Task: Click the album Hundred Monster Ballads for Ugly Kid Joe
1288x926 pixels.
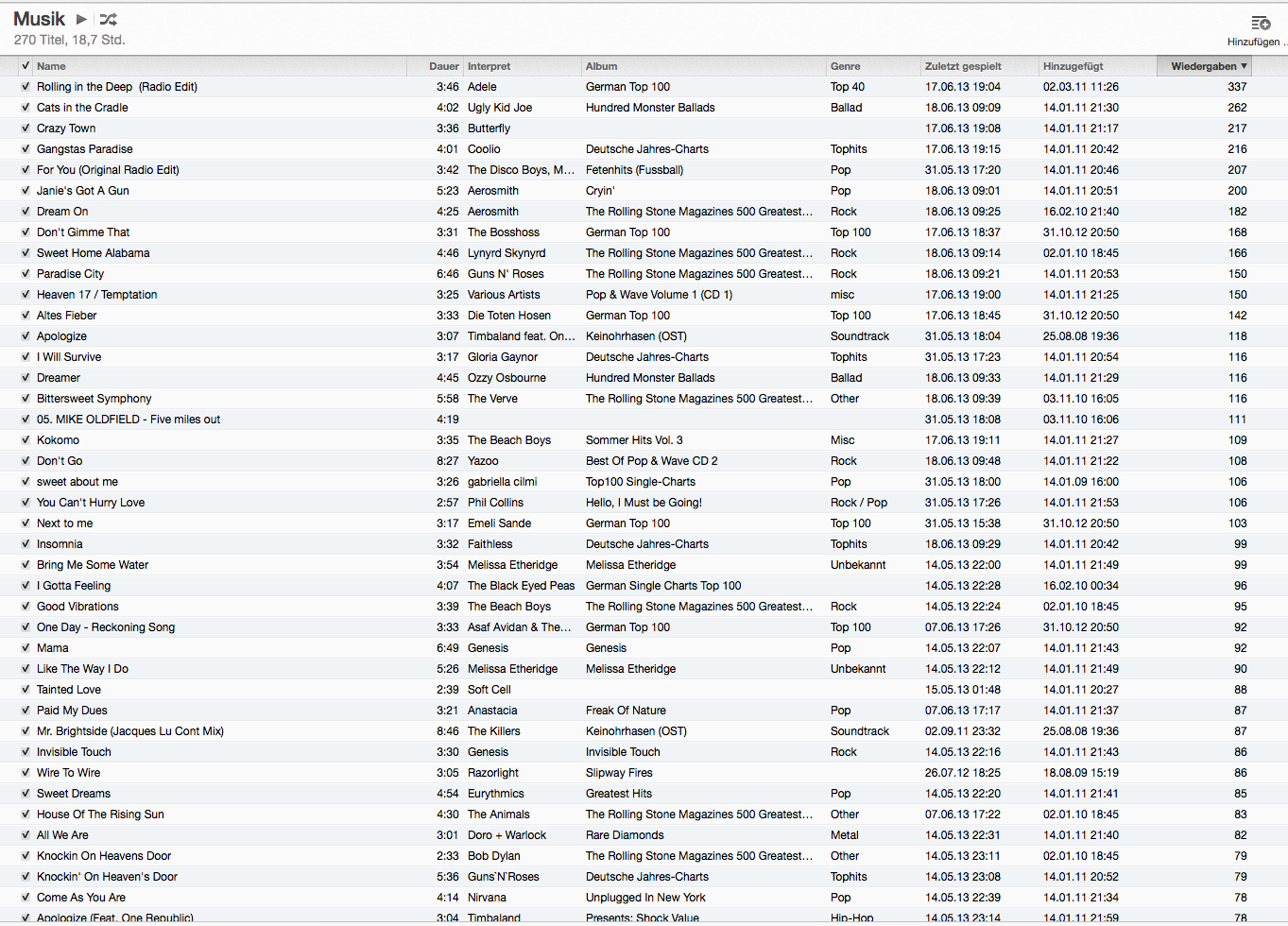Action: point(650,108)
